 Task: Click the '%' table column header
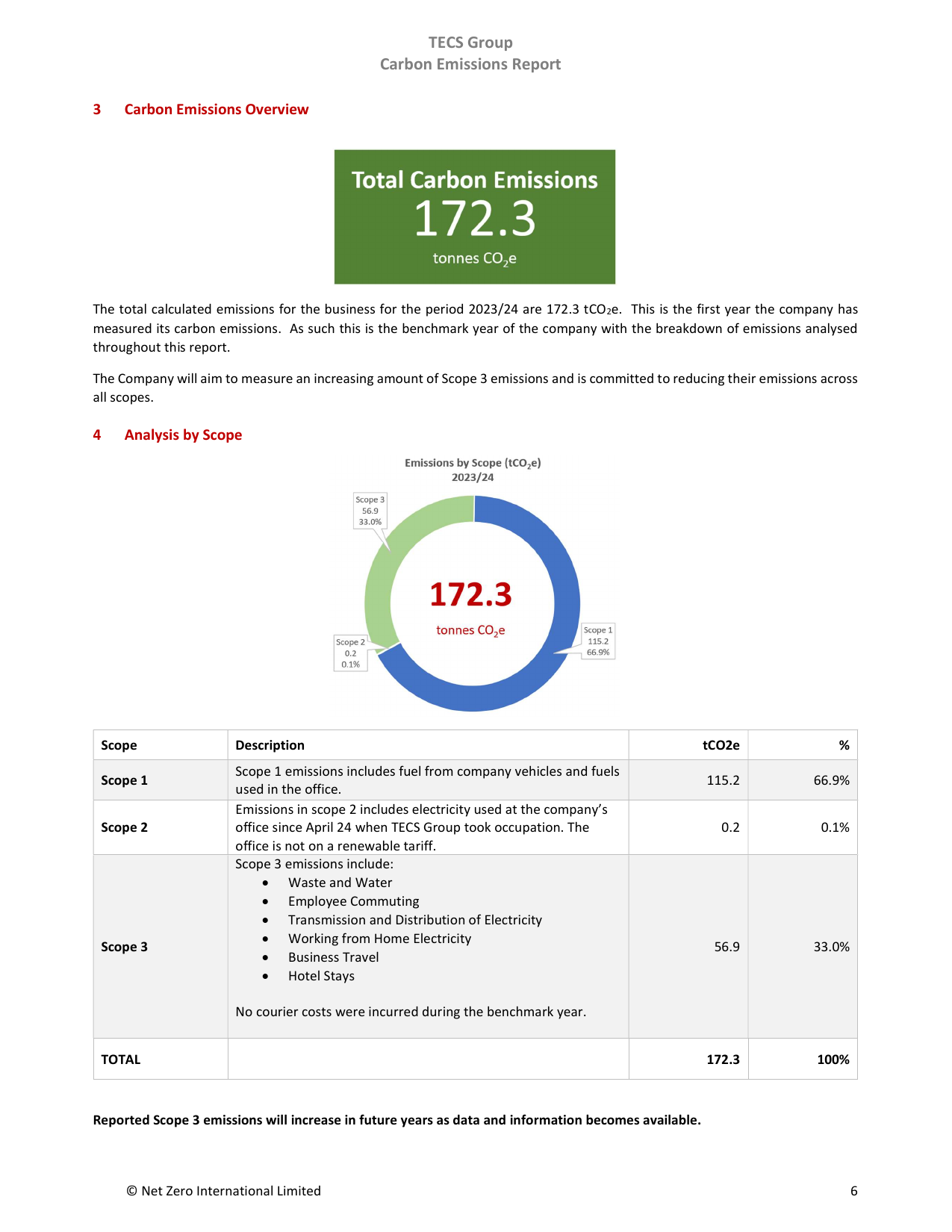844,745
